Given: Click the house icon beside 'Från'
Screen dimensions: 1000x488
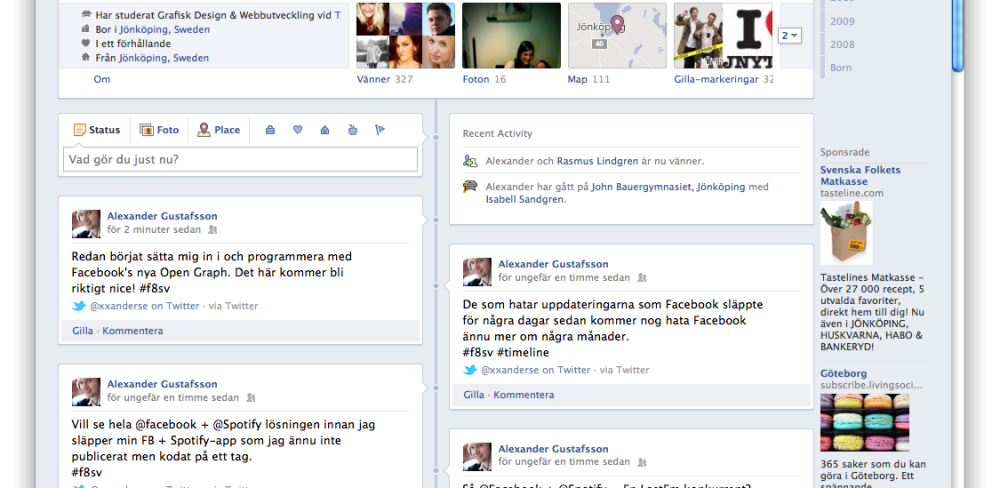Looking at the screenshot, I should [86, 57].
